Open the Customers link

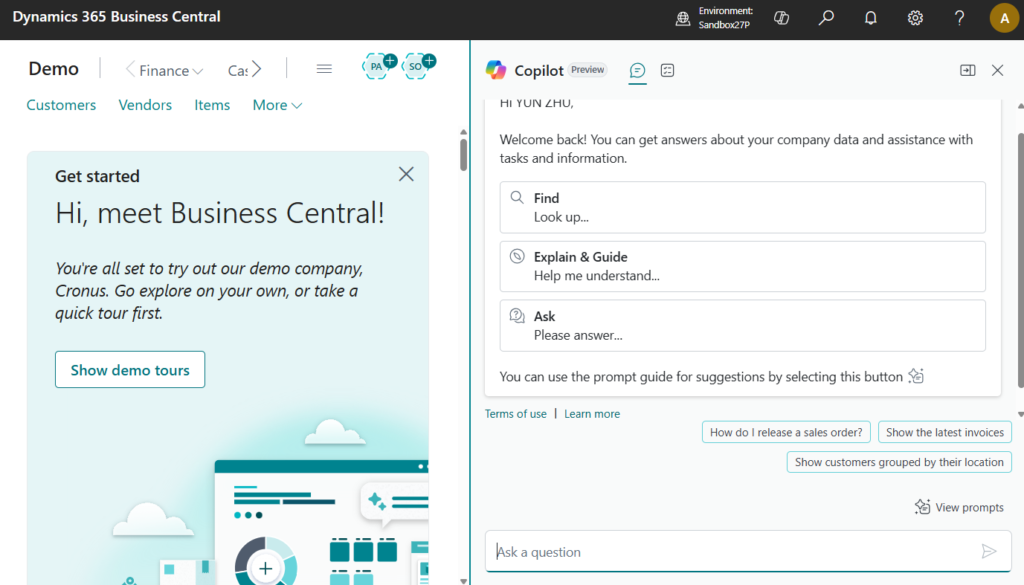tap(61, 105)
